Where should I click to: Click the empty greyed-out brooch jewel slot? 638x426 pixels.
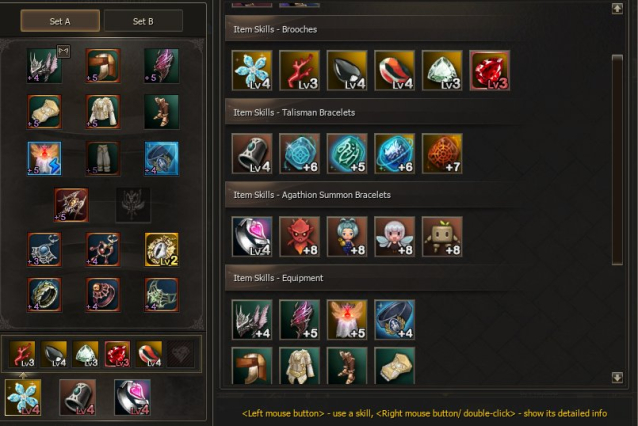tap(181, 354)
